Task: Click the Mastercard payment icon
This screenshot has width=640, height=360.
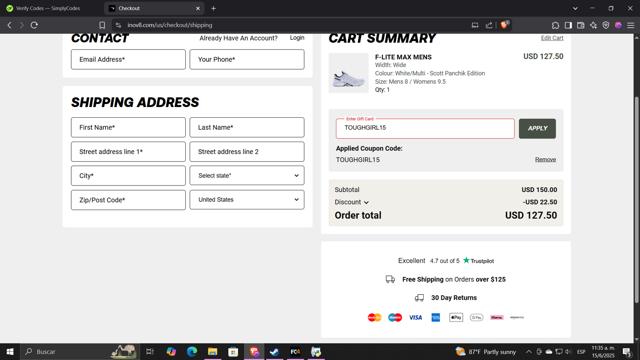Action: point(374,317)
